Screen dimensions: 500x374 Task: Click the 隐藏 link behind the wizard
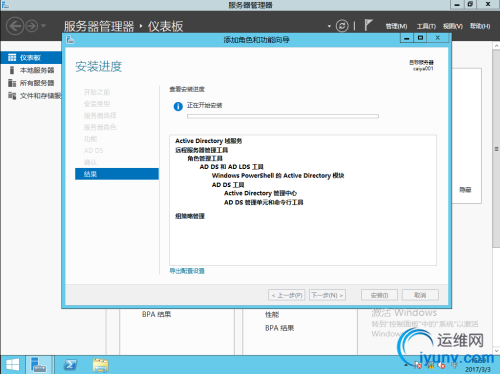[x=465, y=190]
